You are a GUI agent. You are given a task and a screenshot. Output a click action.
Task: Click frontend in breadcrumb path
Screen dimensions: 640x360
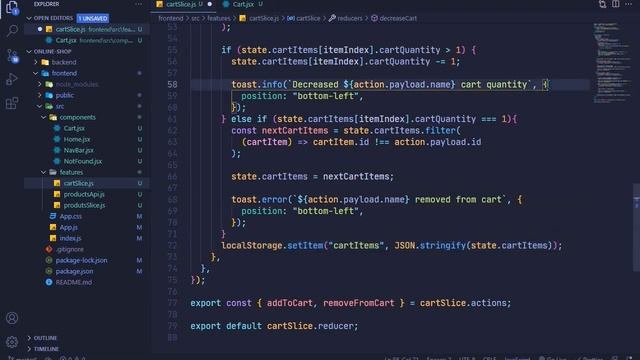[x=171, y=18]
